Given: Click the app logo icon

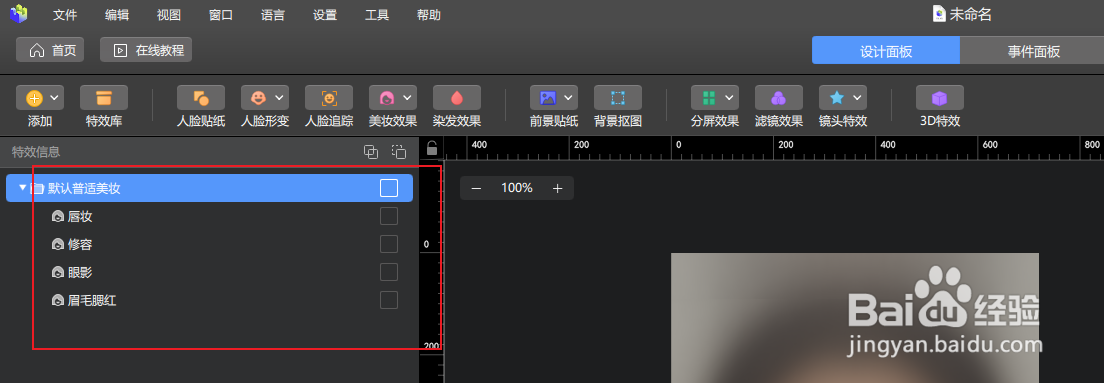Looking at the screenshot, I should [18, 13].
